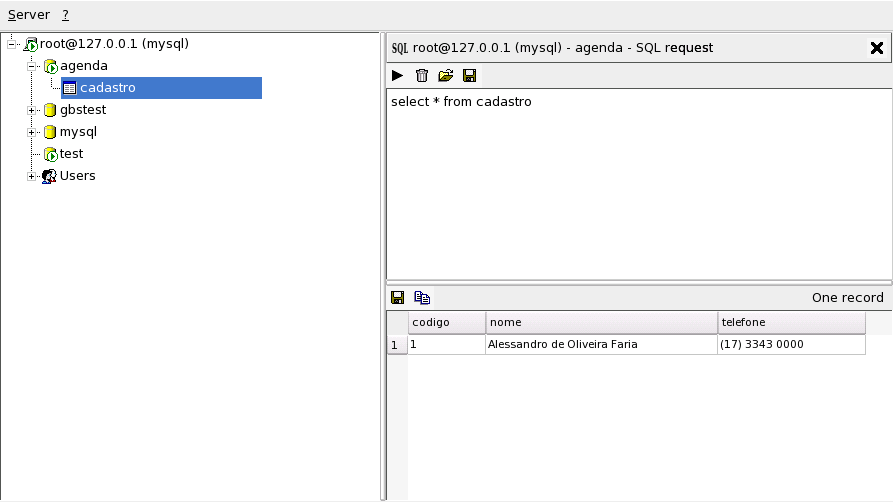The image size is (893, 502).
Task: Expand the gbstest database node
Action: click(x=31, y=111)
